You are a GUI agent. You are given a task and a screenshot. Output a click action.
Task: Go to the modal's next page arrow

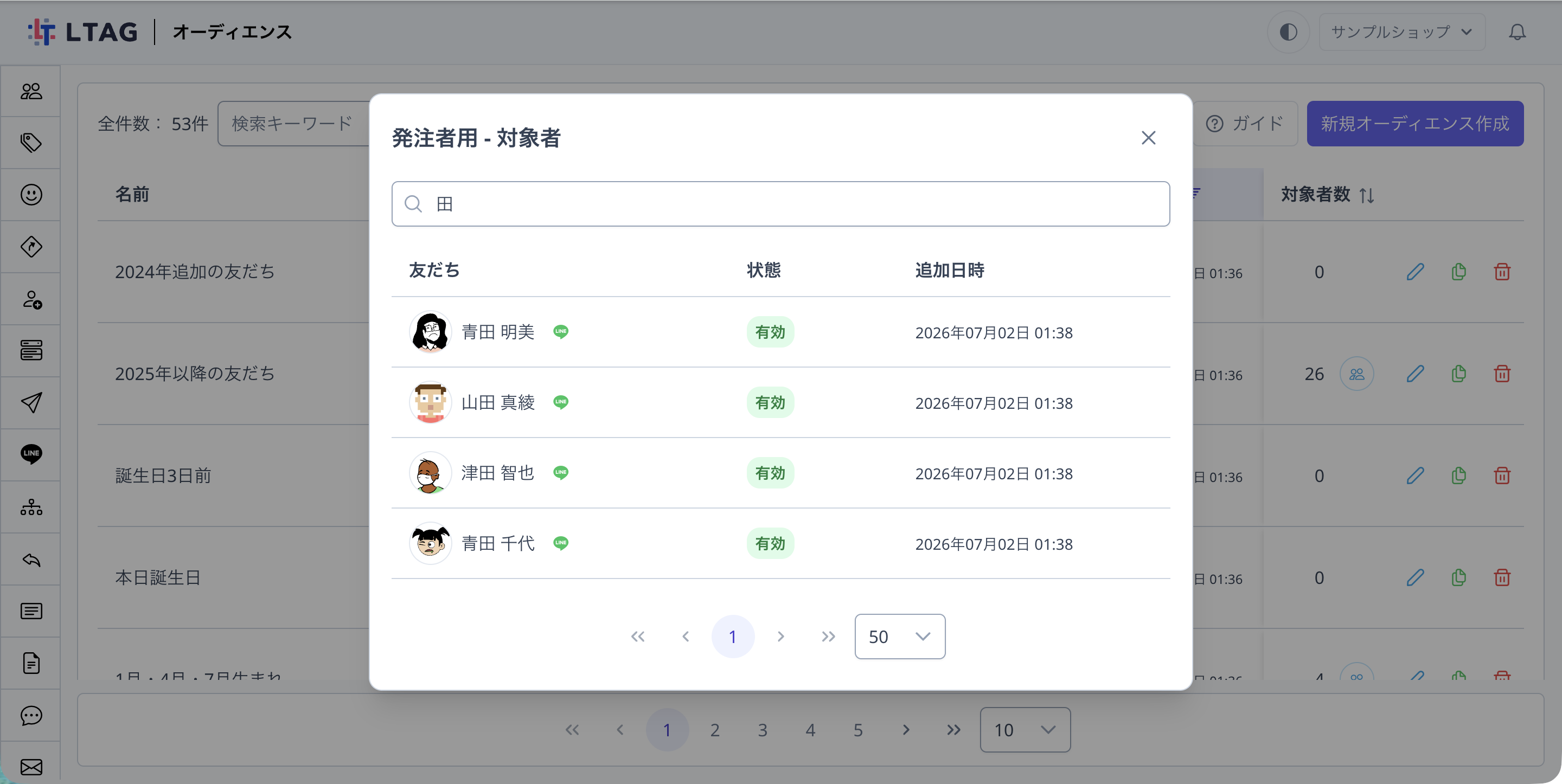tap(780, 636)
